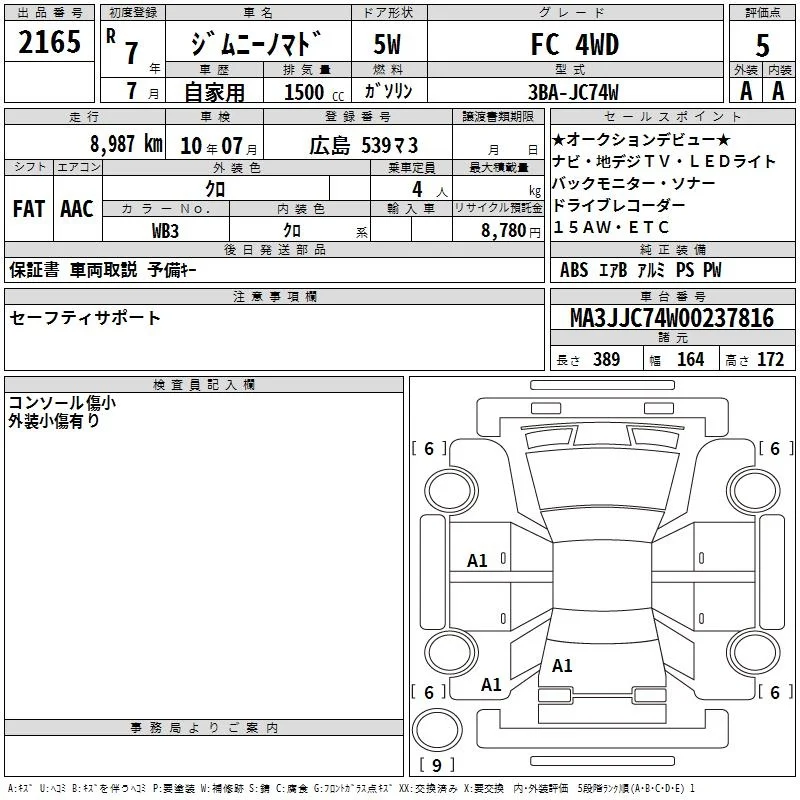Click the A1 mark near rear-left corner
Viewport: 800px width, 800px height.
(491, 684)
